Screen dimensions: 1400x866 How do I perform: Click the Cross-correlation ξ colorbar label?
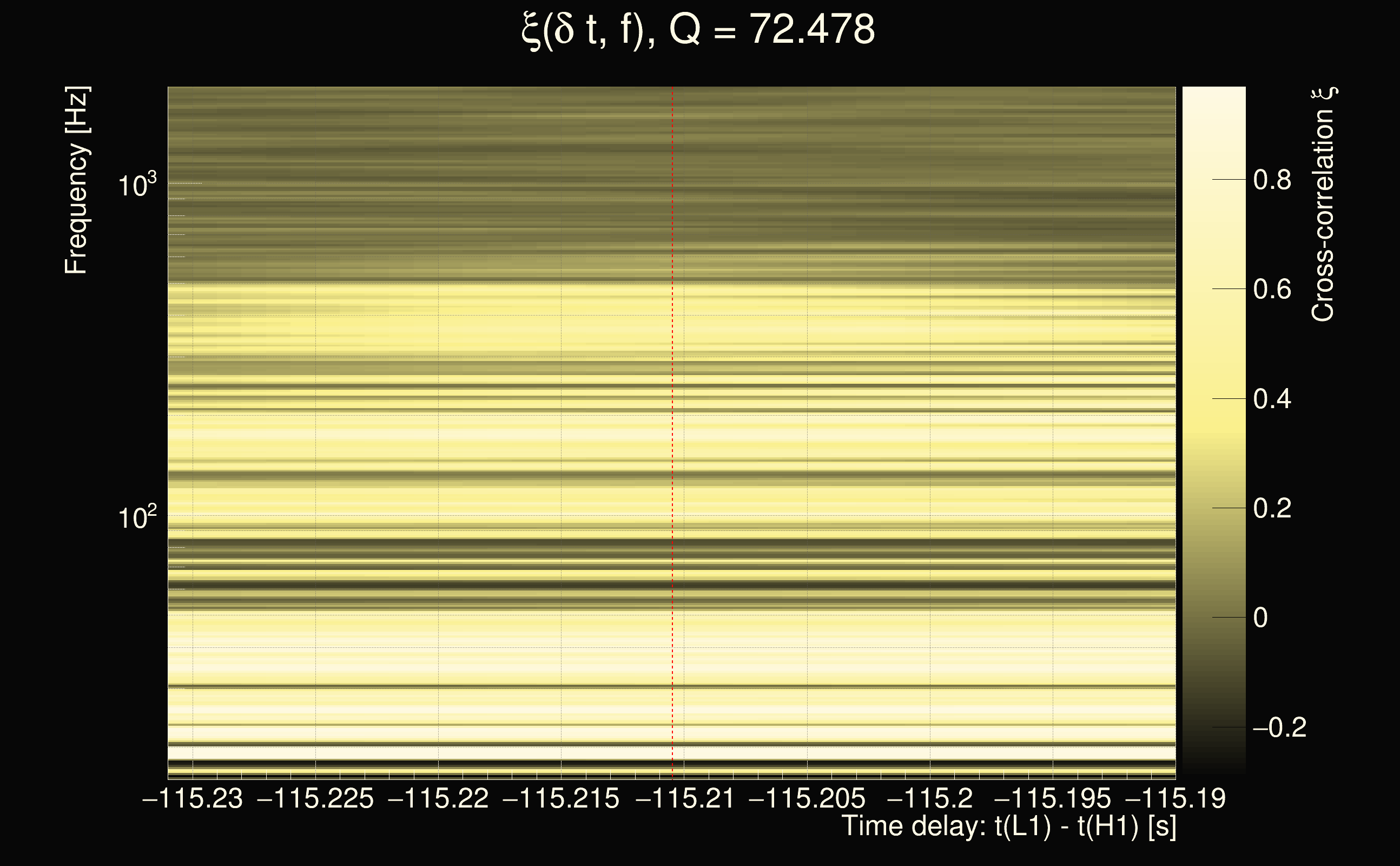tap(1323, 205)
